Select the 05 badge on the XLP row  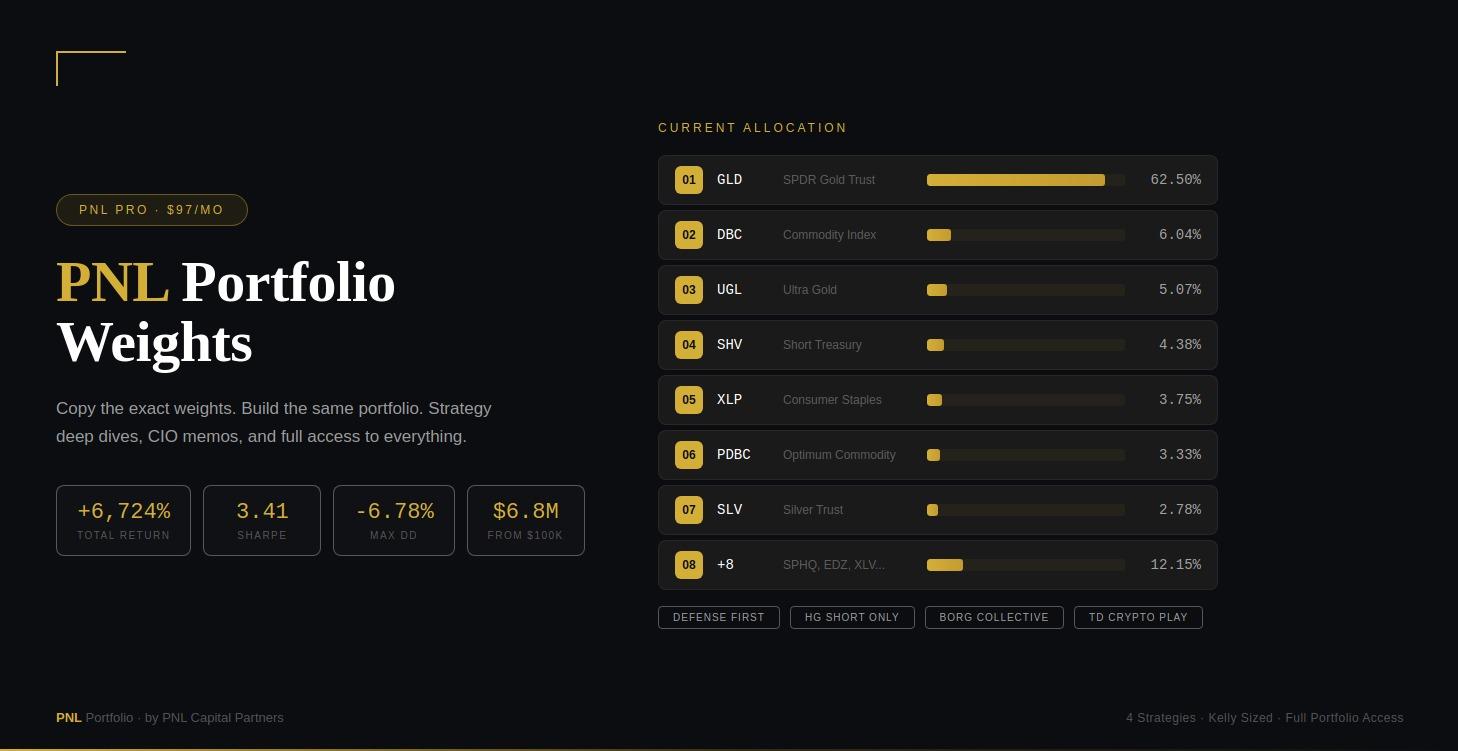click(688, 400)
